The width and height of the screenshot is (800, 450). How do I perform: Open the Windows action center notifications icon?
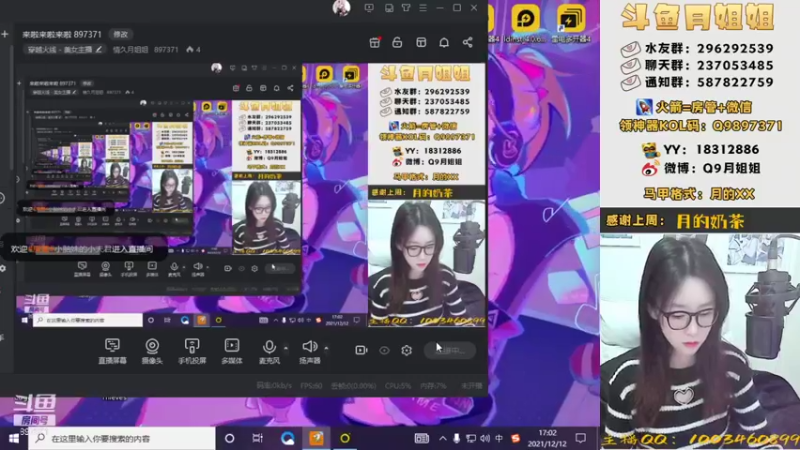581,438
